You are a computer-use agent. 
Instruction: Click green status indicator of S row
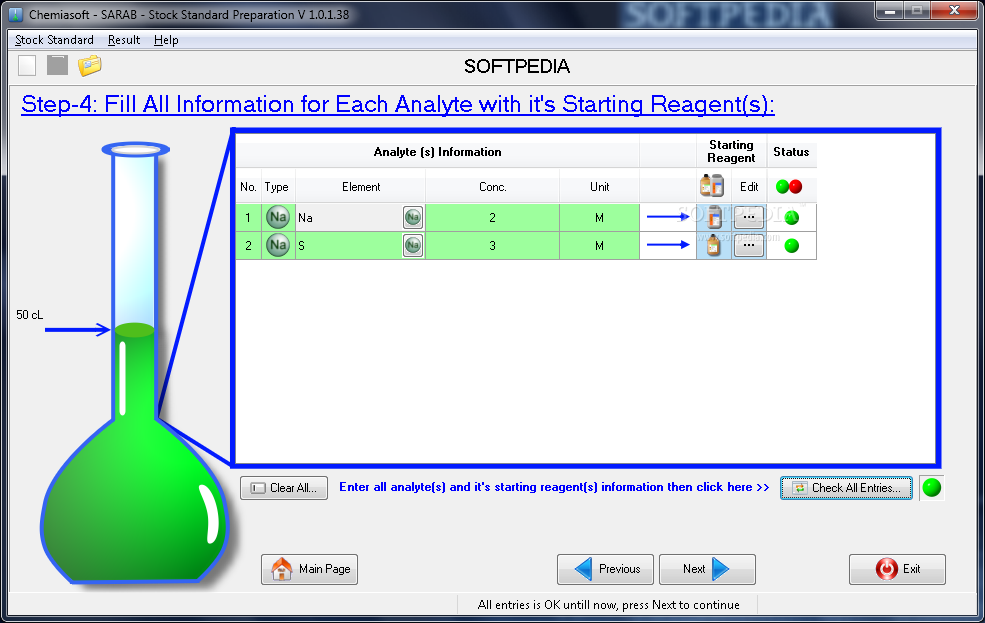click(792, 246)
